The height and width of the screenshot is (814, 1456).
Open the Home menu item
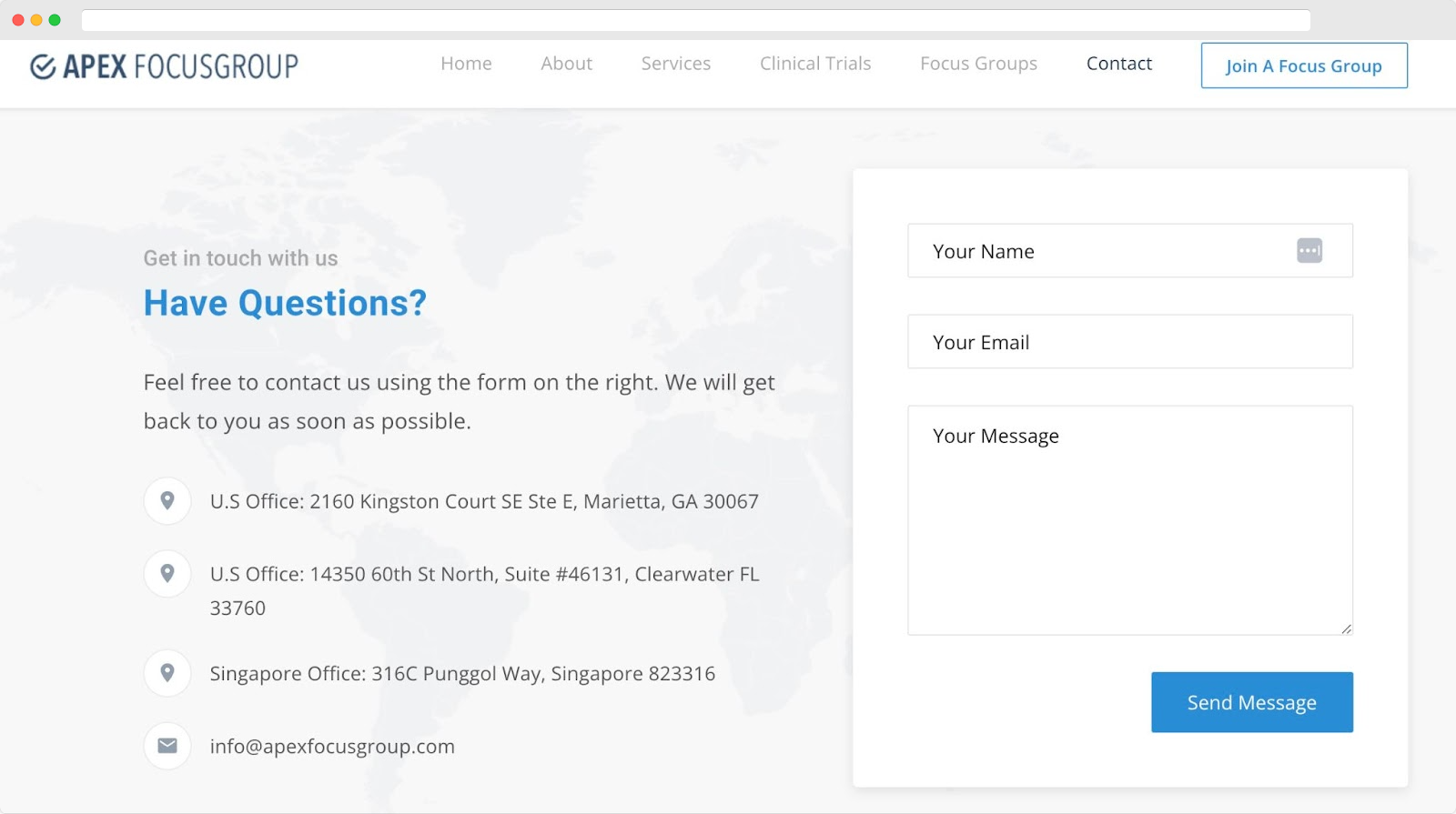pyautogui.click(x=466, y=64)
